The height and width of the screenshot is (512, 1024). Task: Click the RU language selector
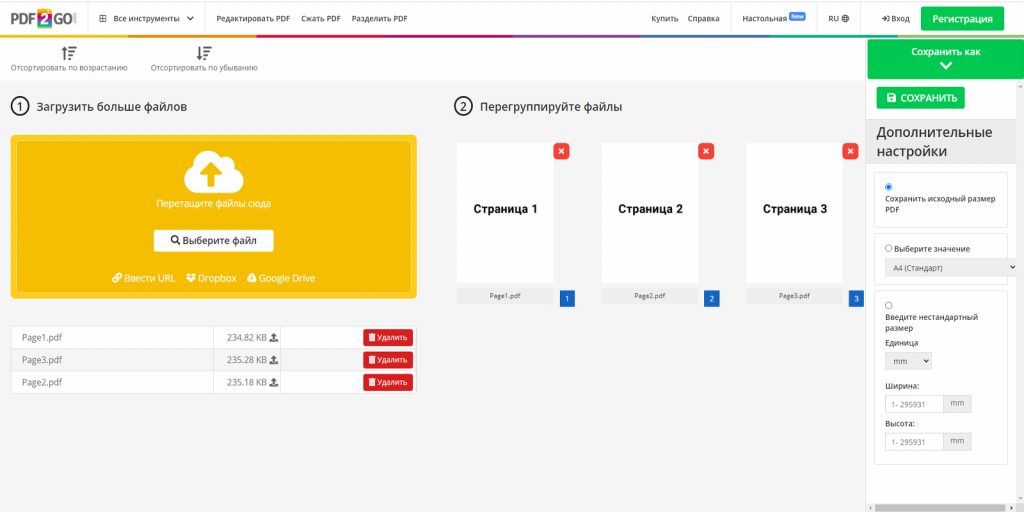pos(839,19)
